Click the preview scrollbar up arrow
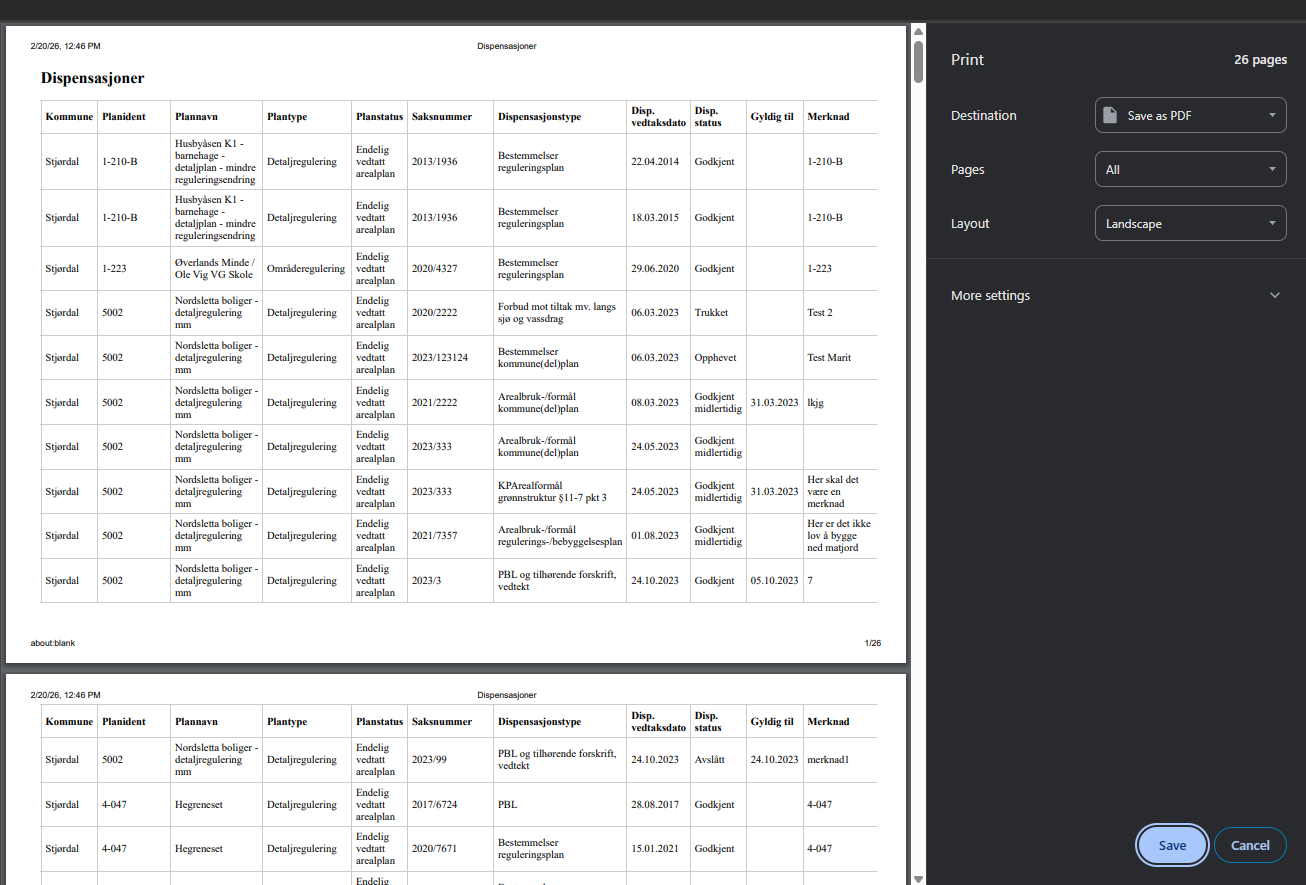1306x885 pixels. tap(918, 31)
